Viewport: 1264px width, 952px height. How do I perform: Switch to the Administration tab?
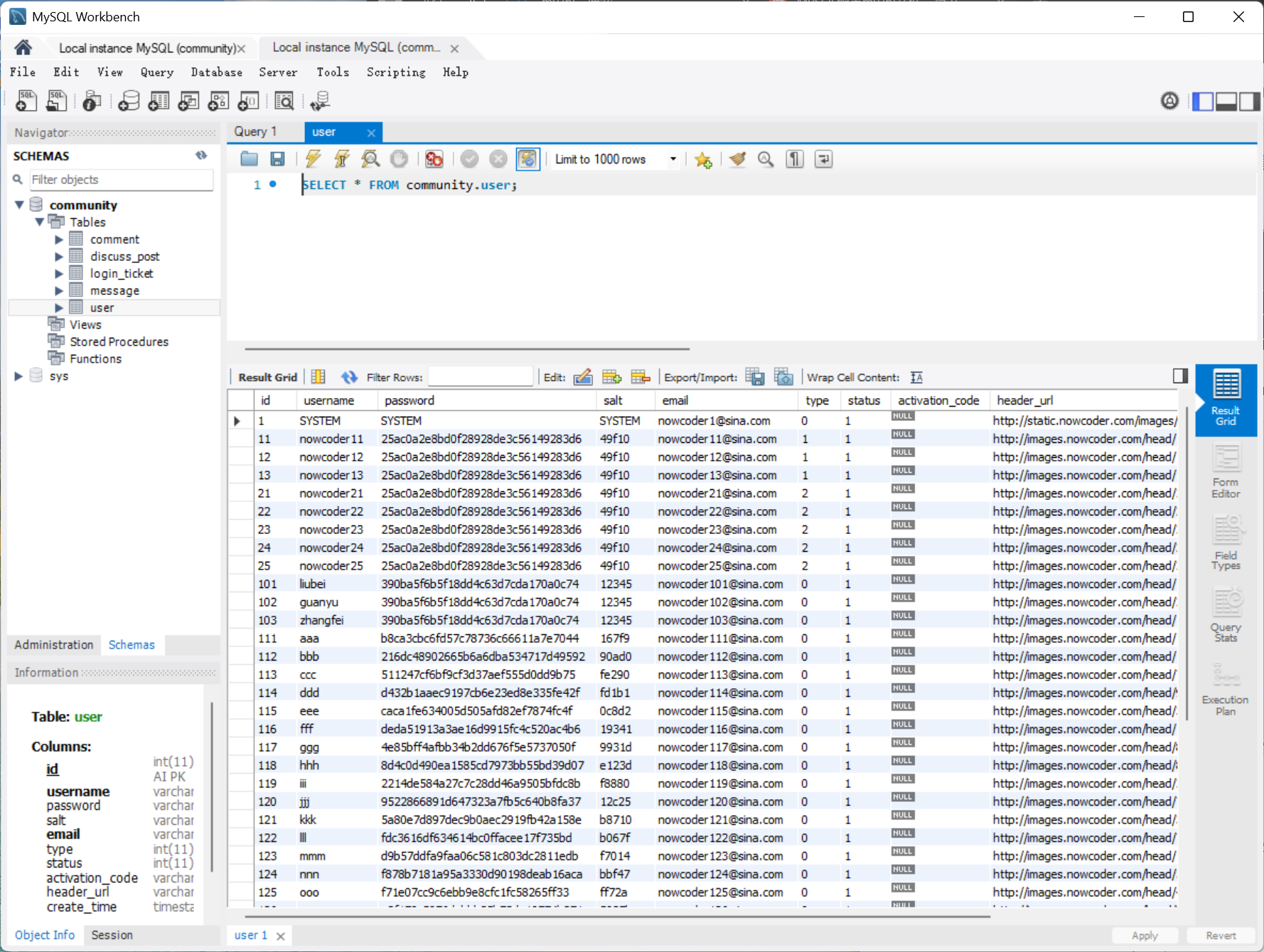coord(54,645)
